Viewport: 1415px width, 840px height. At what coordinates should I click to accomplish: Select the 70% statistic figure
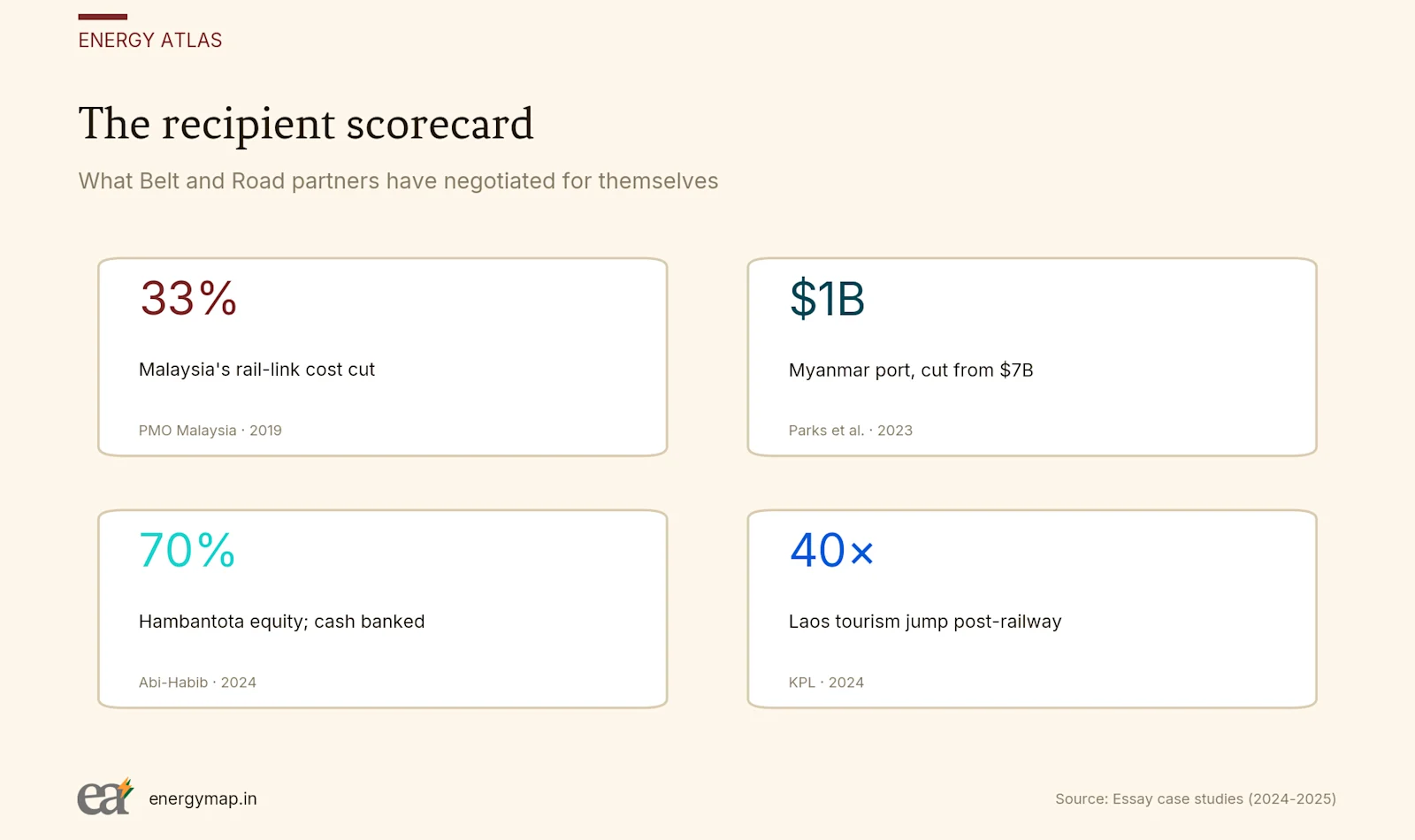coord(187,550)
